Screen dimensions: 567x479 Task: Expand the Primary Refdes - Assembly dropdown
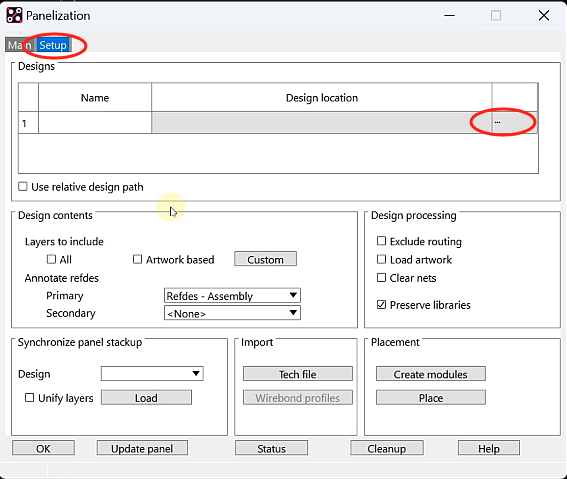[232, 296]
